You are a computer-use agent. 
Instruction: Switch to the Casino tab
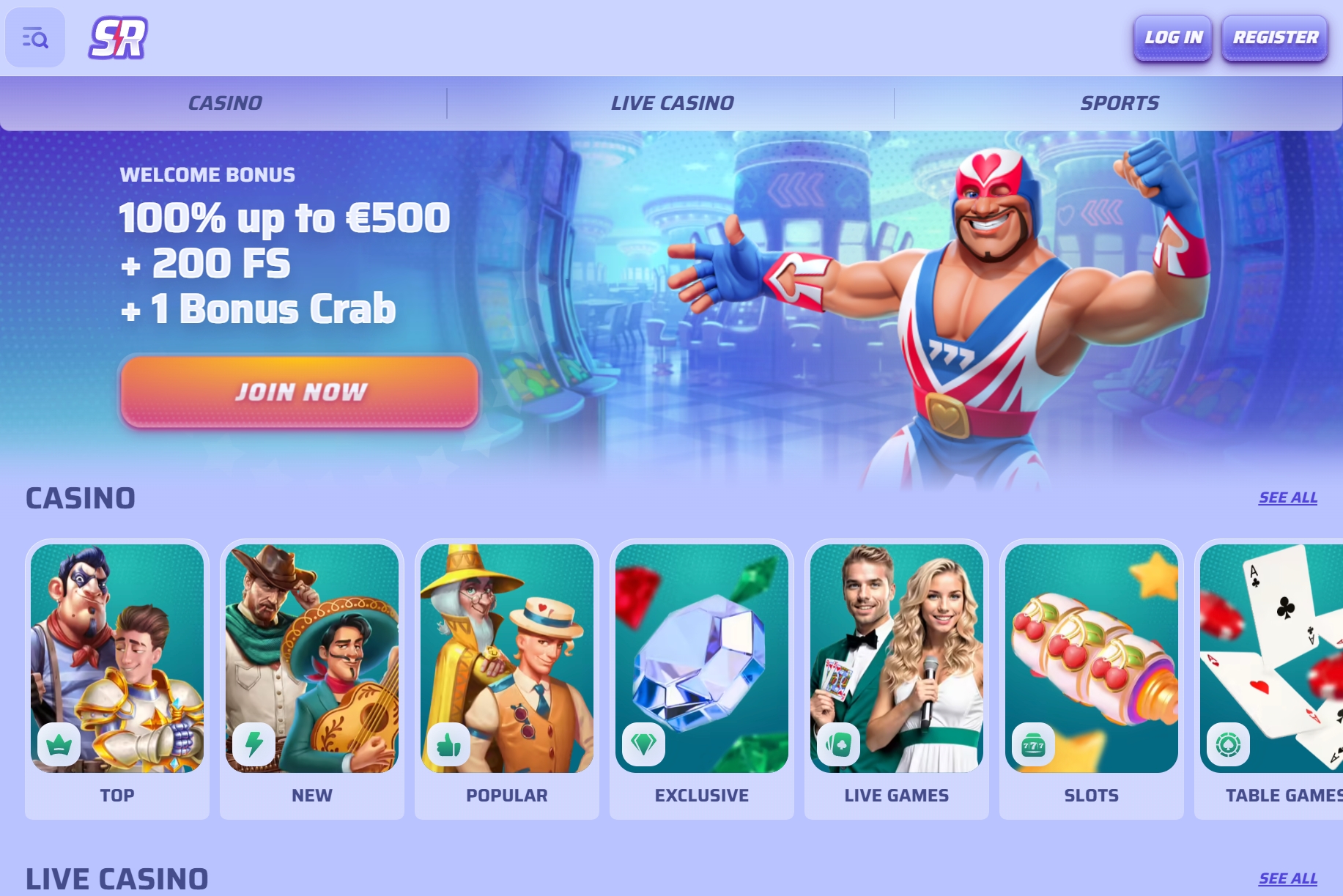[x=224, y=103]
